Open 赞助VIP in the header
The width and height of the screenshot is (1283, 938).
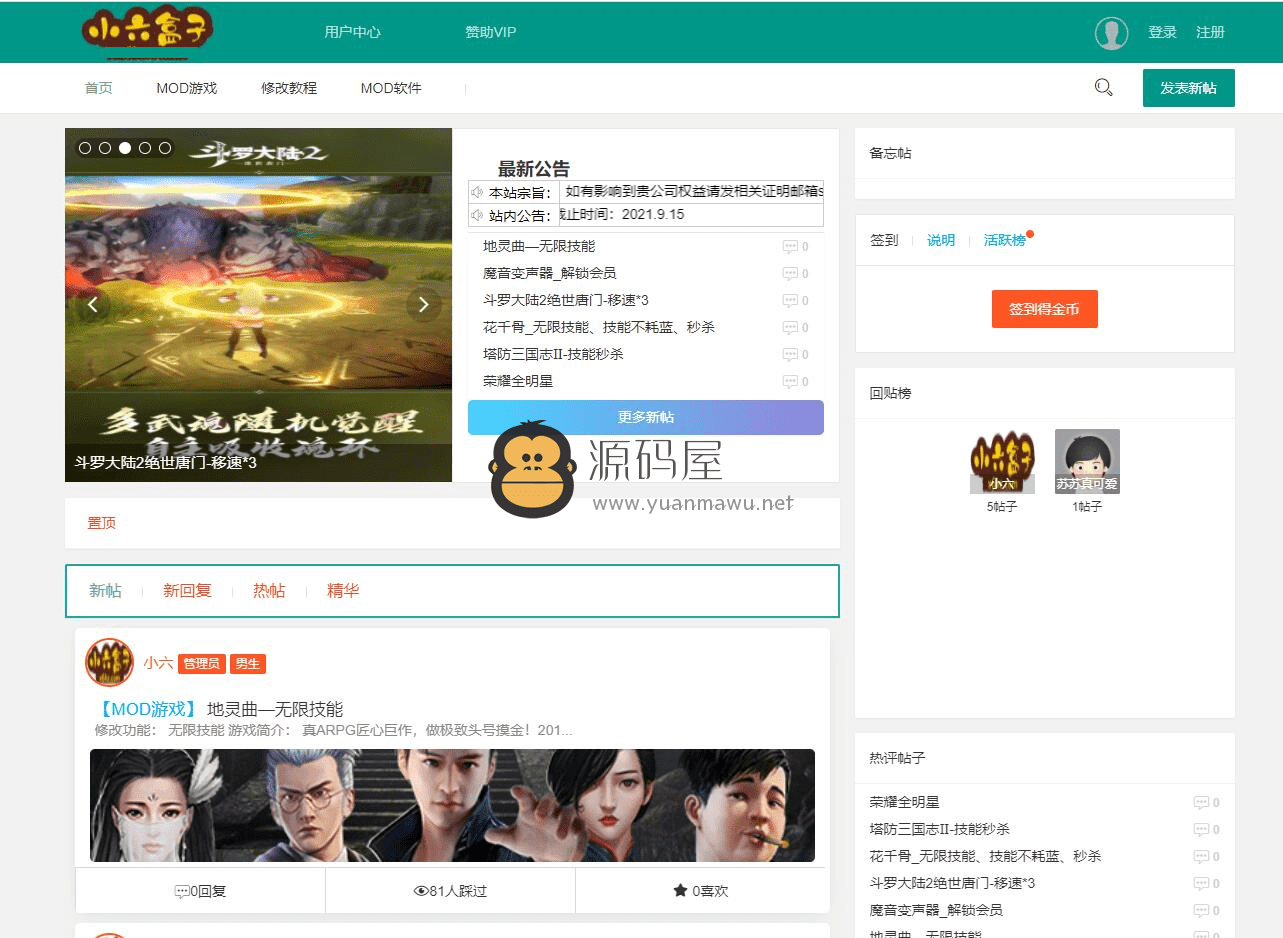coord(490,32)
